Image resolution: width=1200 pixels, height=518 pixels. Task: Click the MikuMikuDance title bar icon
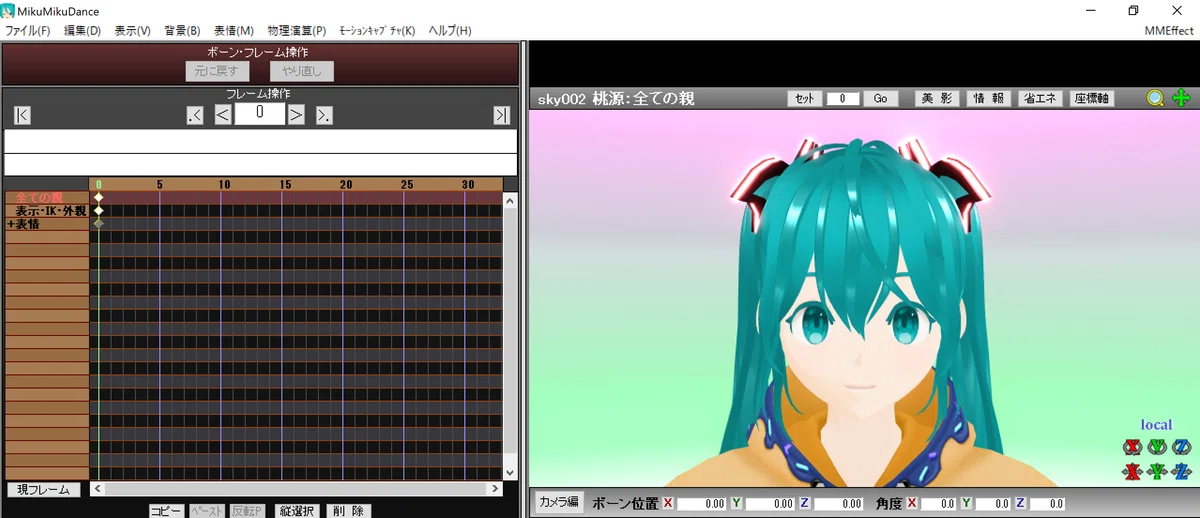point(9,10)
